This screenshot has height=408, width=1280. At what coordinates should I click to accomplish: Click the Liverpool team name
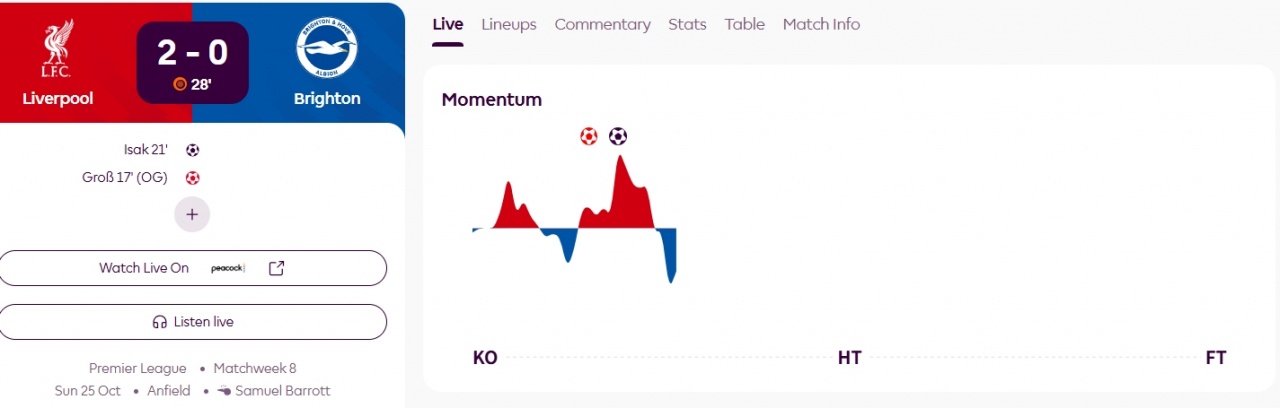(58, 99)
